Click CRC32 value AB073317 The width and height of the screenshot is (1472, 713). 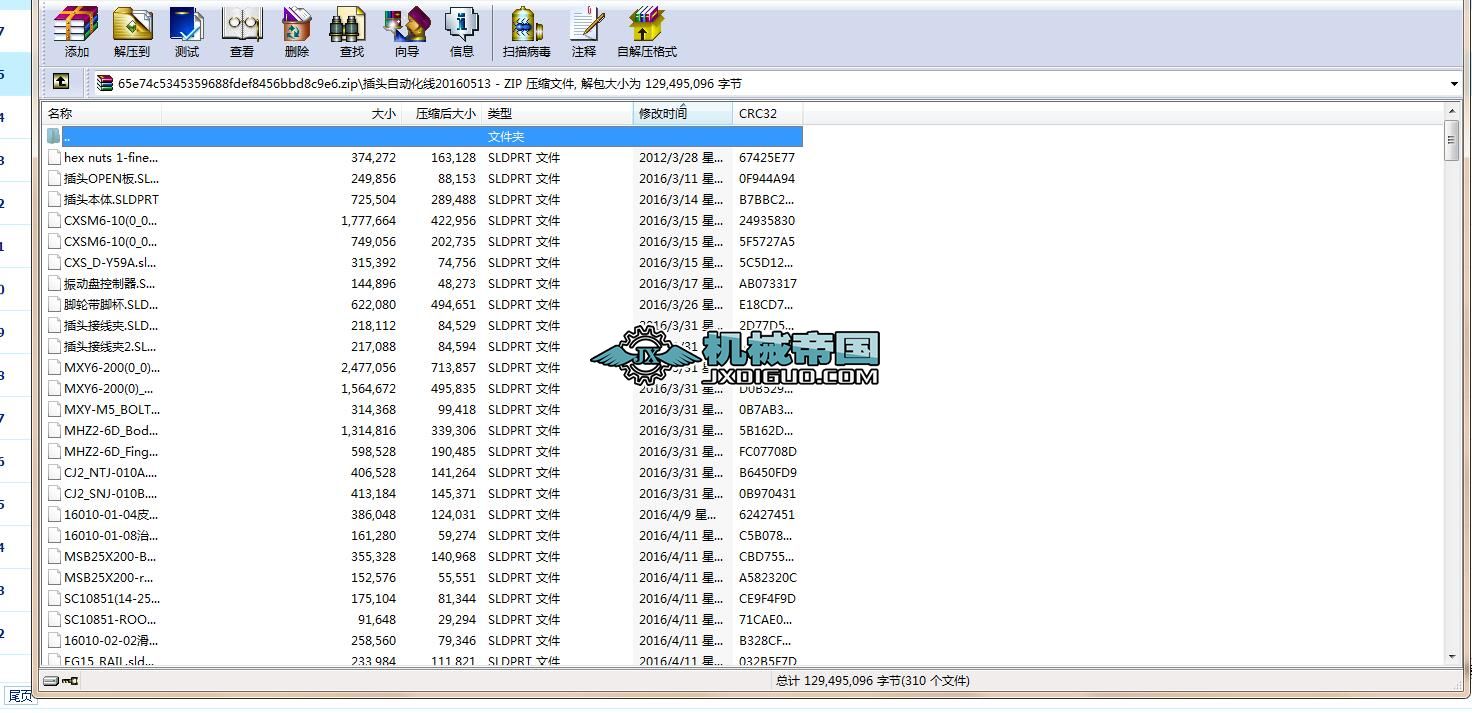[x=768, y=283]
